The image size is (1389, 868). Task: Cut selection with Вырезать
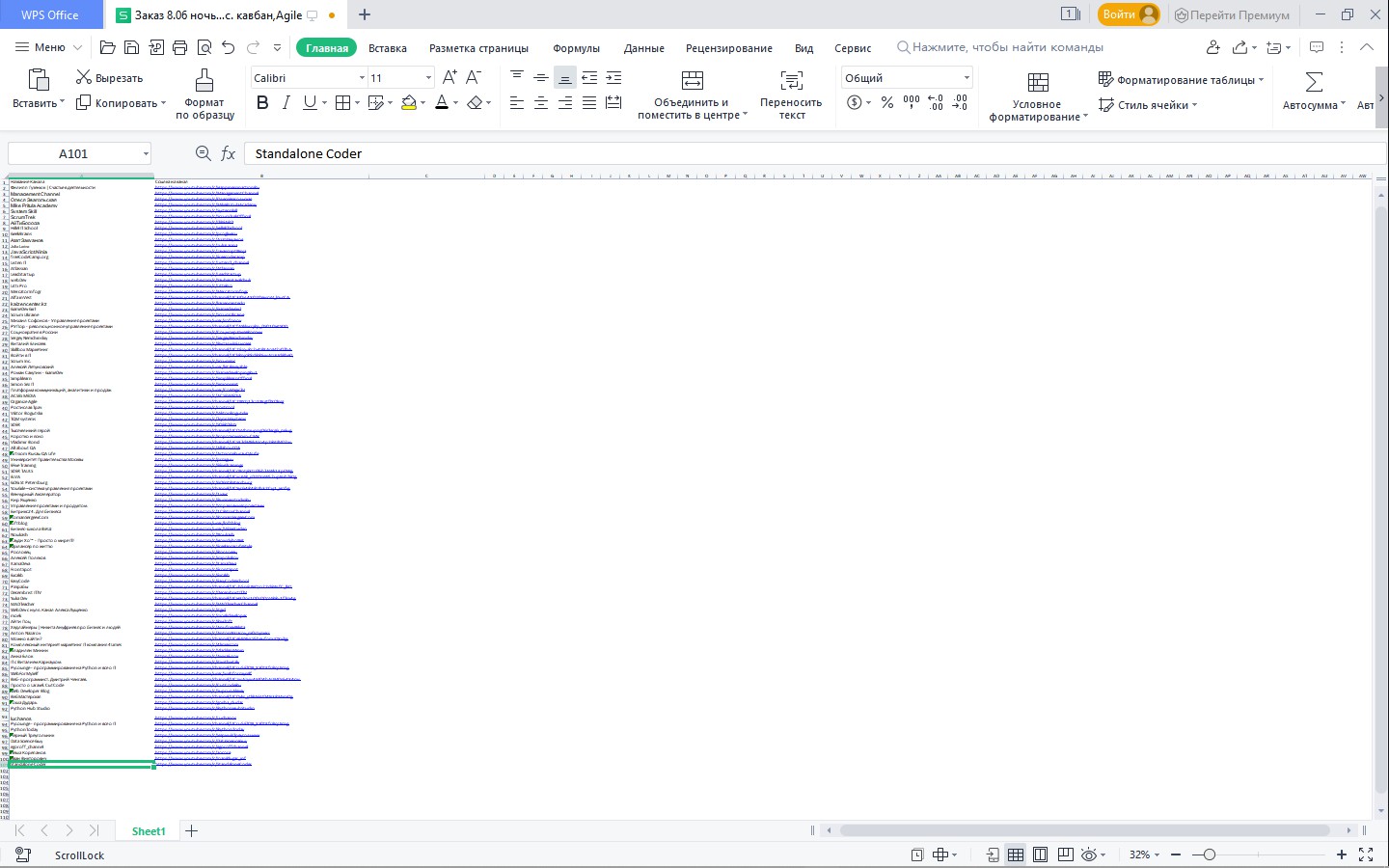coord(109,78)
